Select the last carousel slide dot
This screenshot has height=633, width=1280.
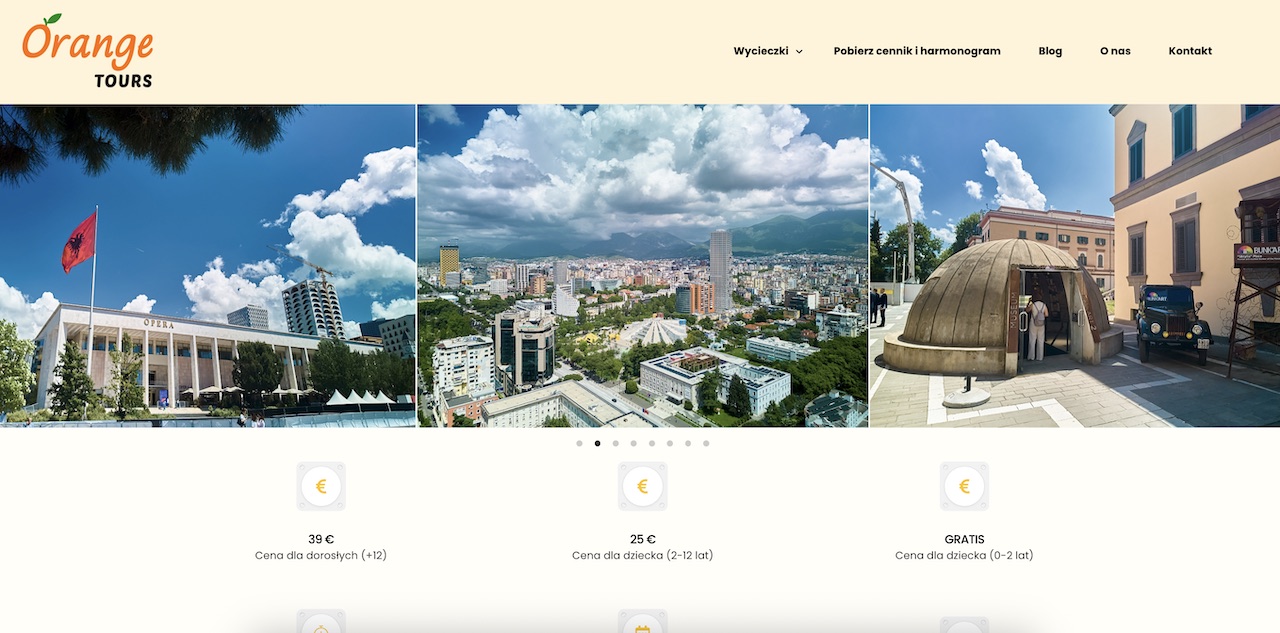click(x=706, y=443)
